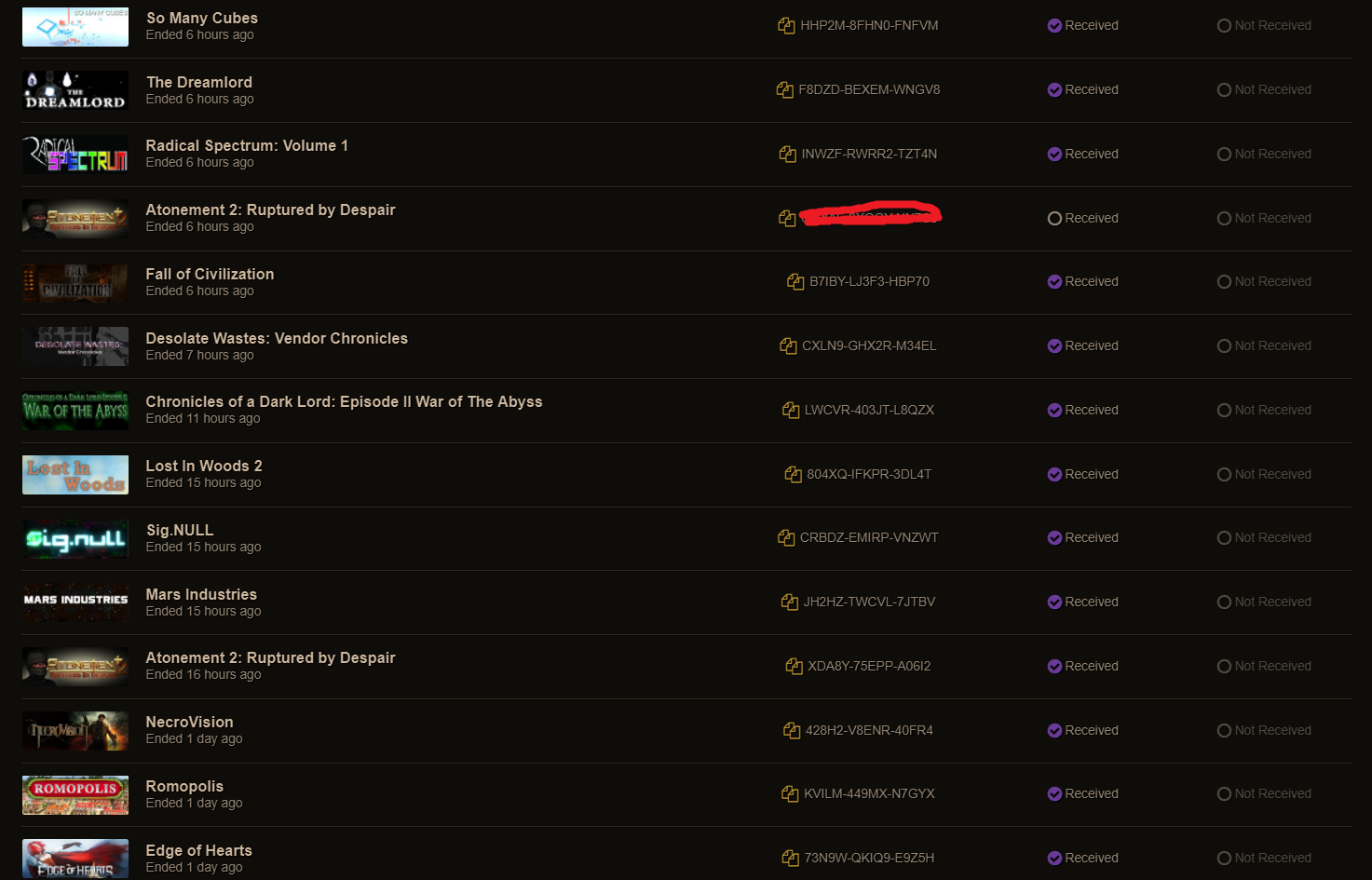Select Not Received for Romopolis
The width and height of the screenshot is (1372, 880).
[1264, 794]
